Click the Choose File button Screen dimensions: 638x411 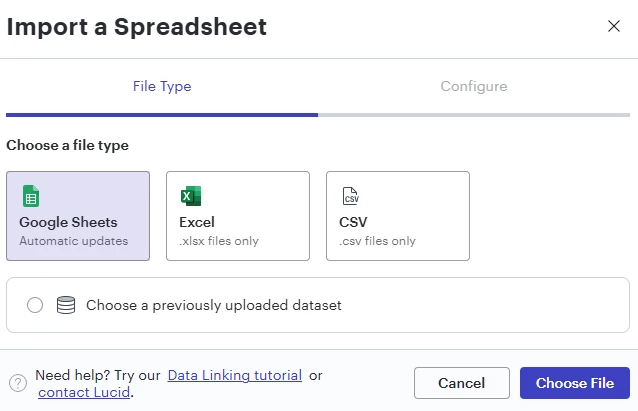(x=575, y=383)
